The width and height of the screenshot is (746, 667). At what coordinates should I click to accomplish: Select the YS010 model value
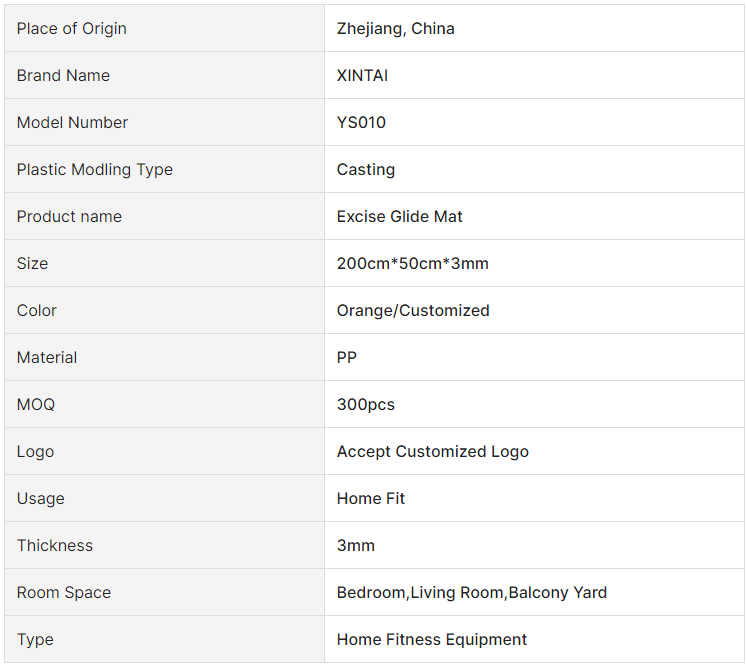tap(361, 122)
